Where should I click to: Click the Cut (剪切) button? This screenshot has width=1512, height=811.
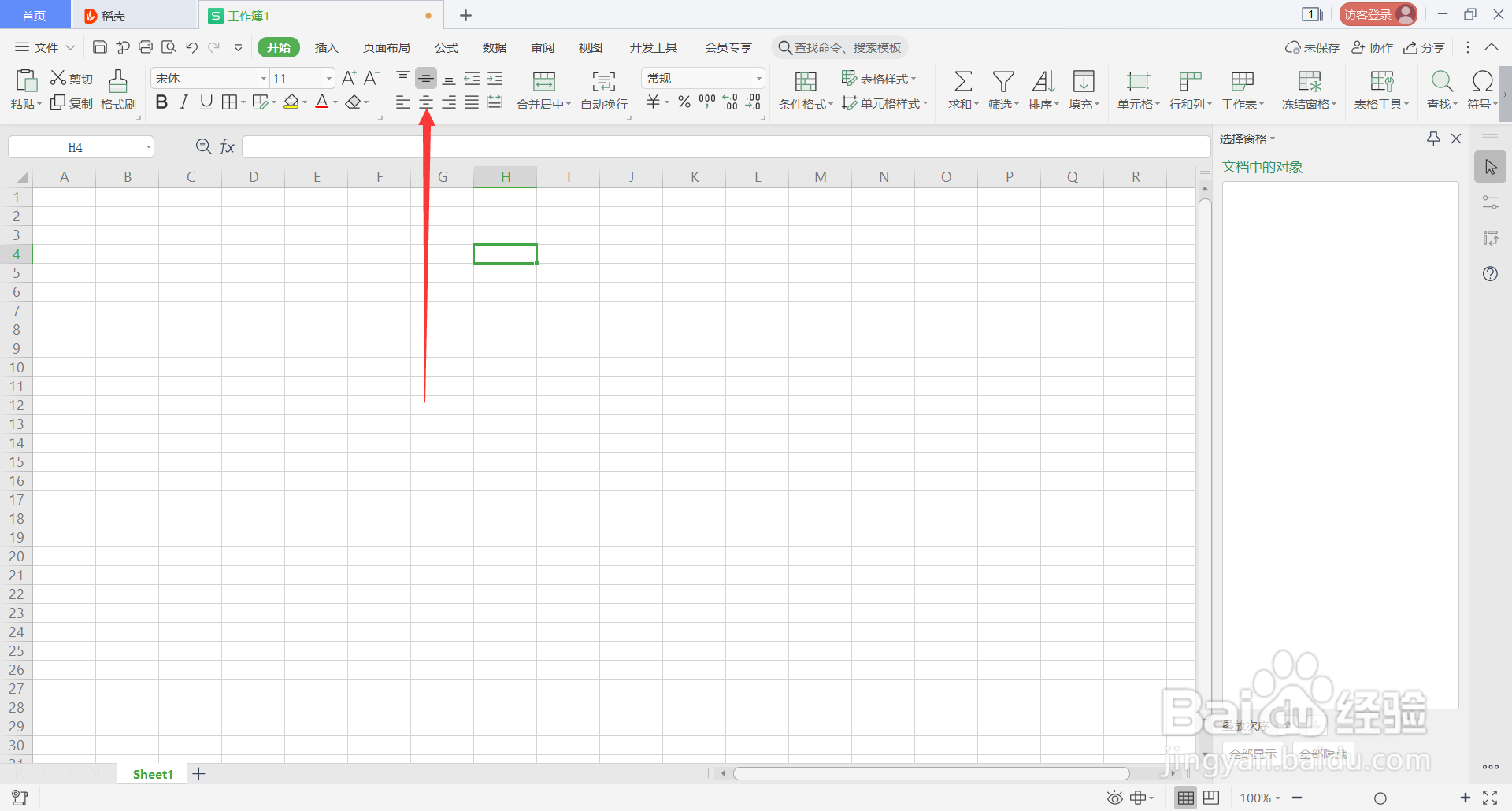tap(72, 78)
